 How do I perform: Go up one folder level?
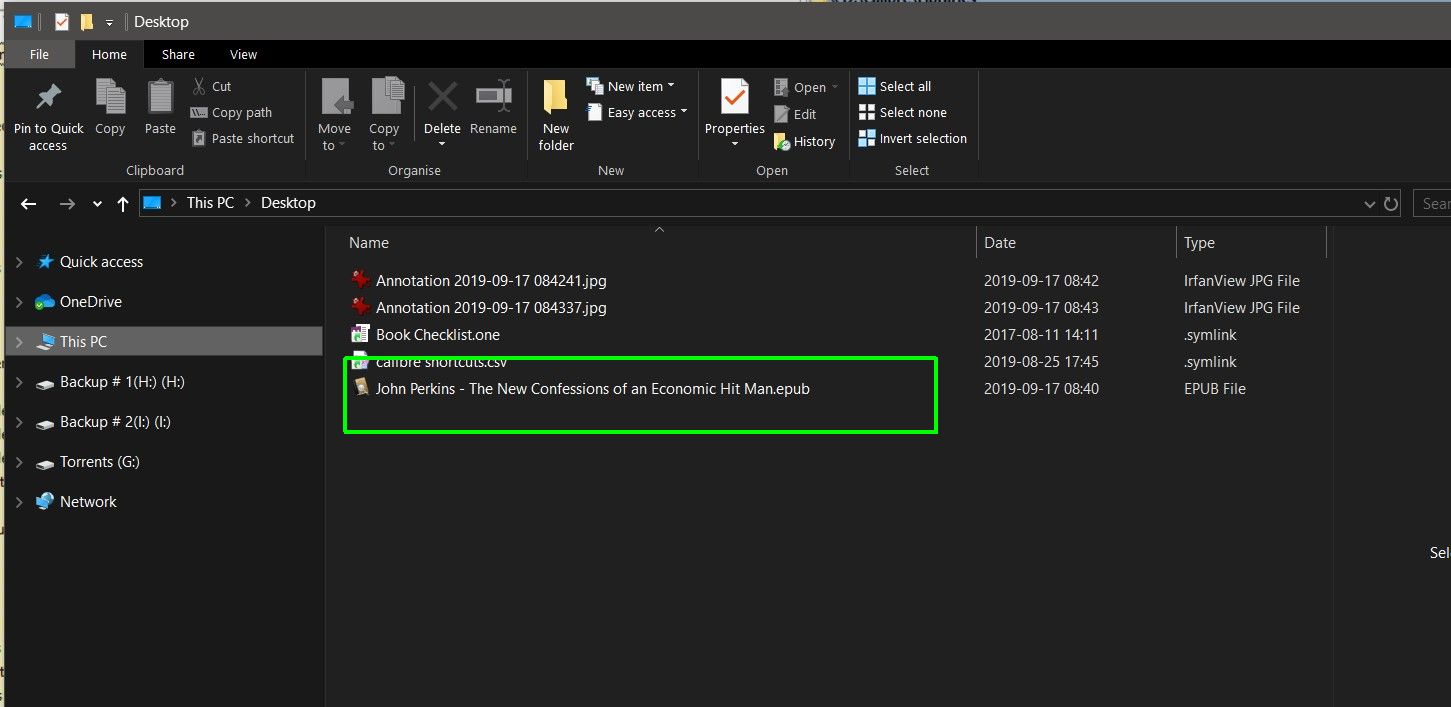122,203
